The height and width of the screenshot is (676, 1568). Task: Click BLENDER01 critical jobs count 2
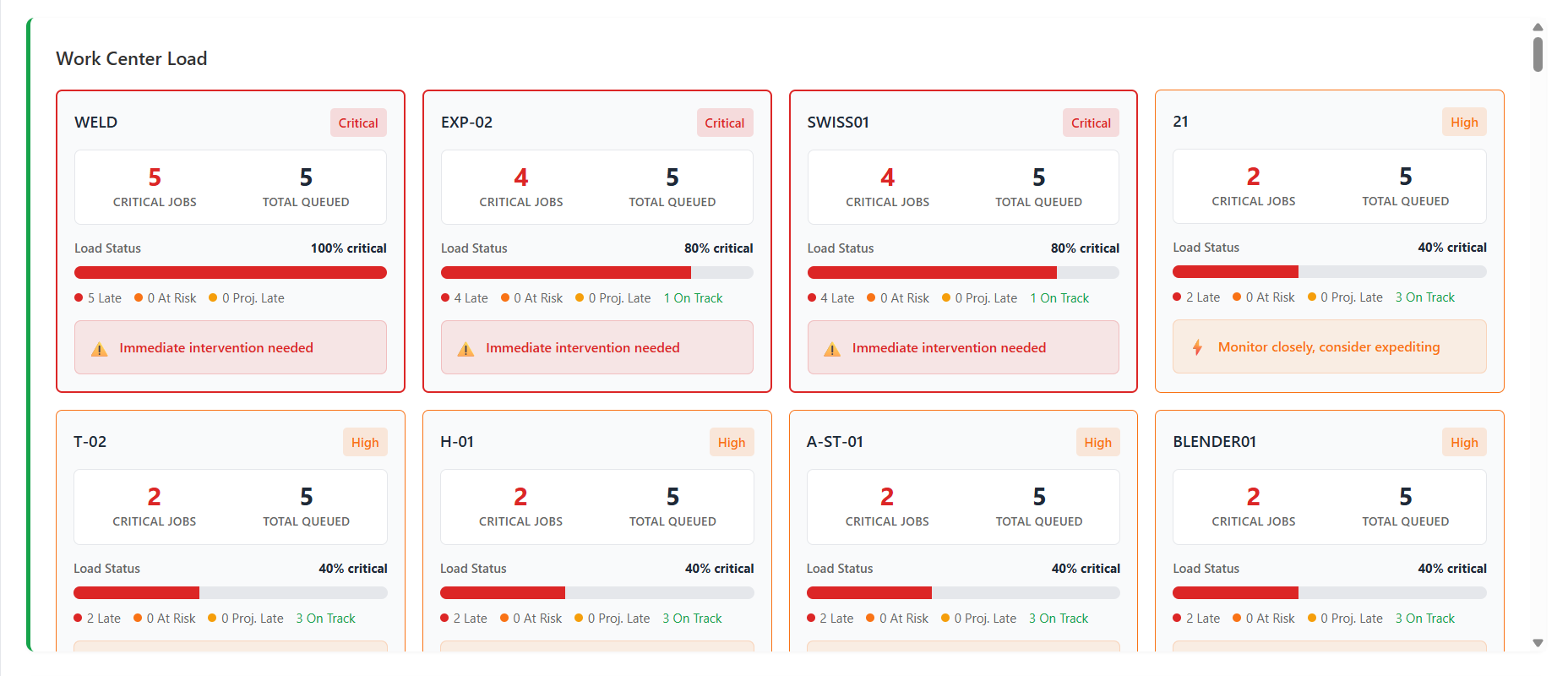click(x=1253, y=497)
